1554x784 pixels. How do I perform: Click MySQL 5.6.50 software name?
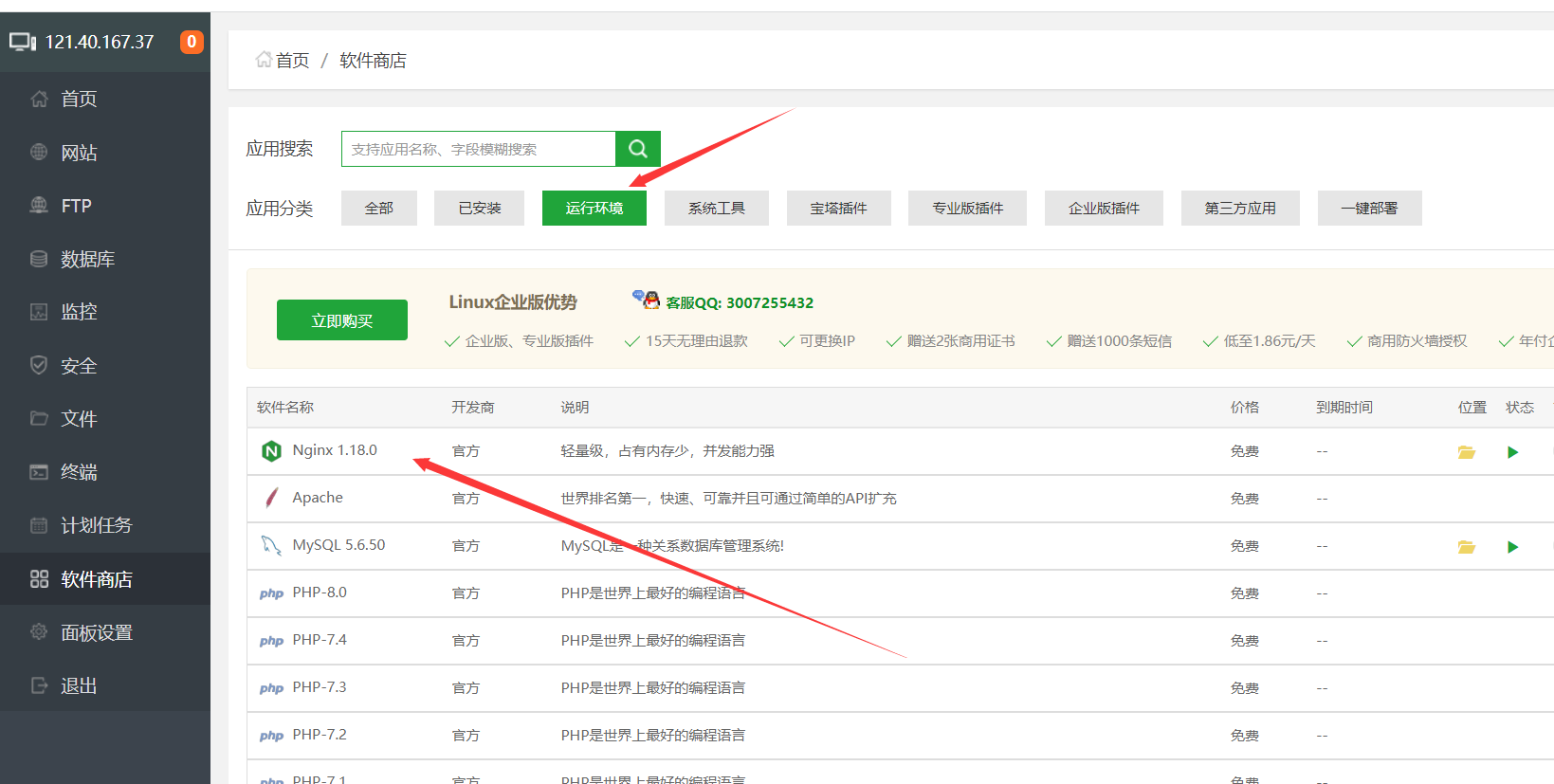(338, 545)
